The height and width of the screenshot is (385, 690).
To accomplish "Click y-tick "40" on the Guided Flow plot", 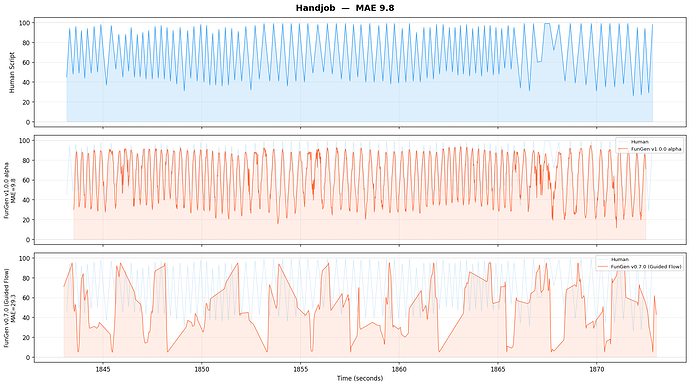I will (x=26, y=318).
